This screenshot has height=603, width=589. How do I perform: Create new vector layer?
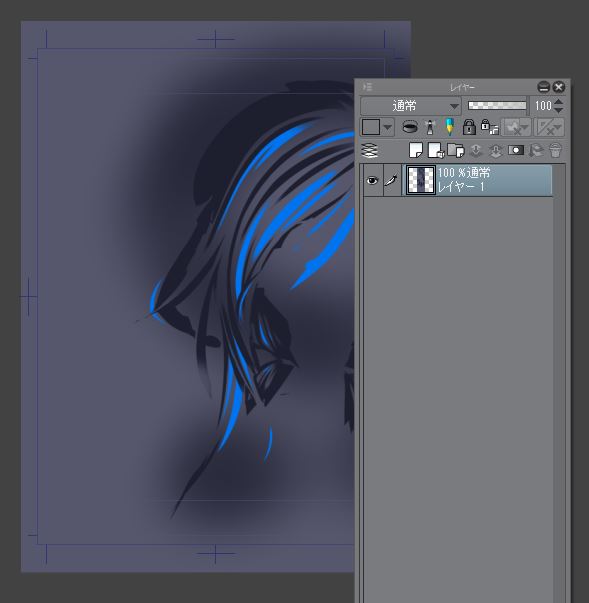pyautogui.click(x=436, y=150)
